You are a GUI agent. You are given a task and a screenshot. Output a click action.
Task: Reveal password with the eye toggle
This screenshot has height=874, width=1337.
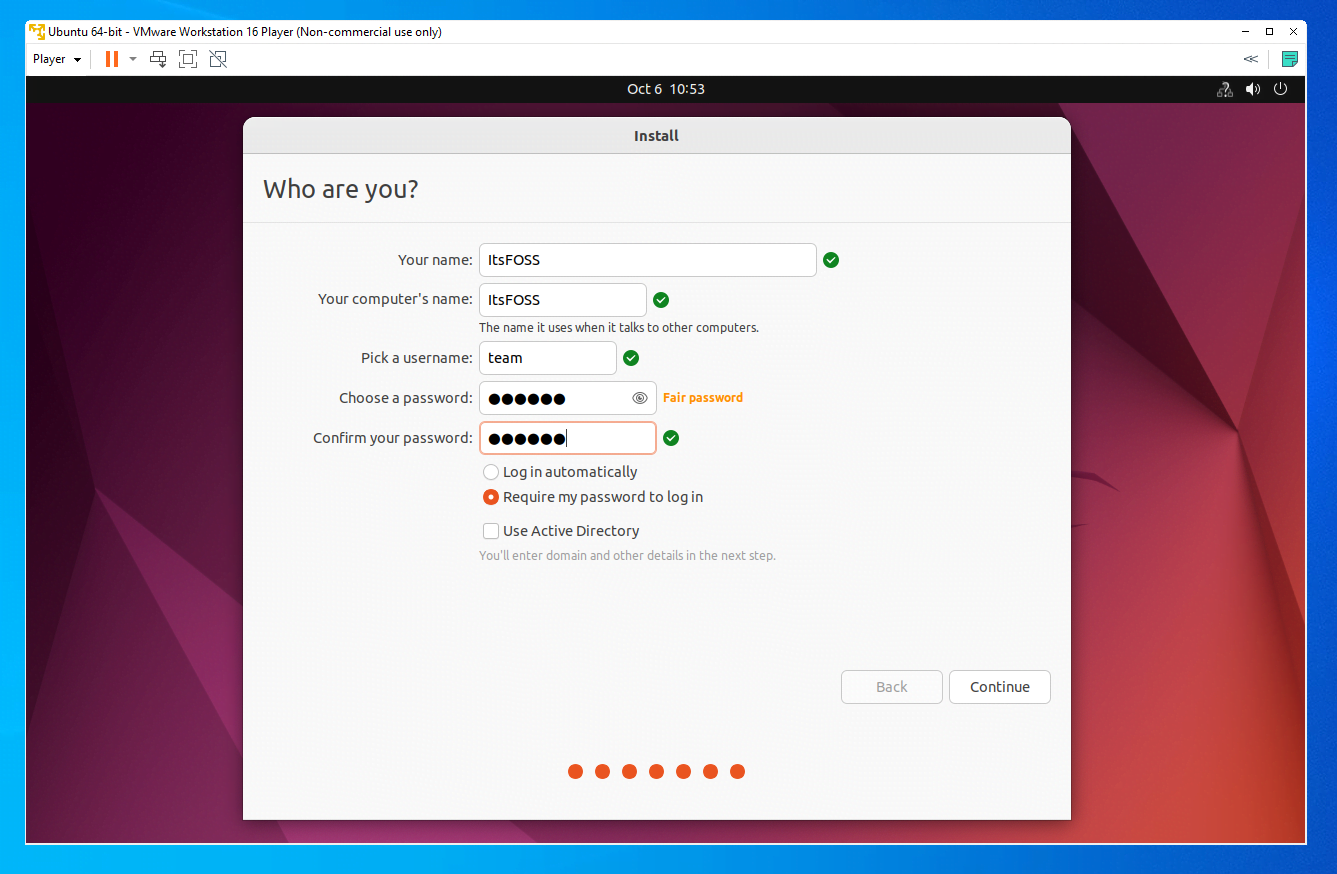(639, 397)
